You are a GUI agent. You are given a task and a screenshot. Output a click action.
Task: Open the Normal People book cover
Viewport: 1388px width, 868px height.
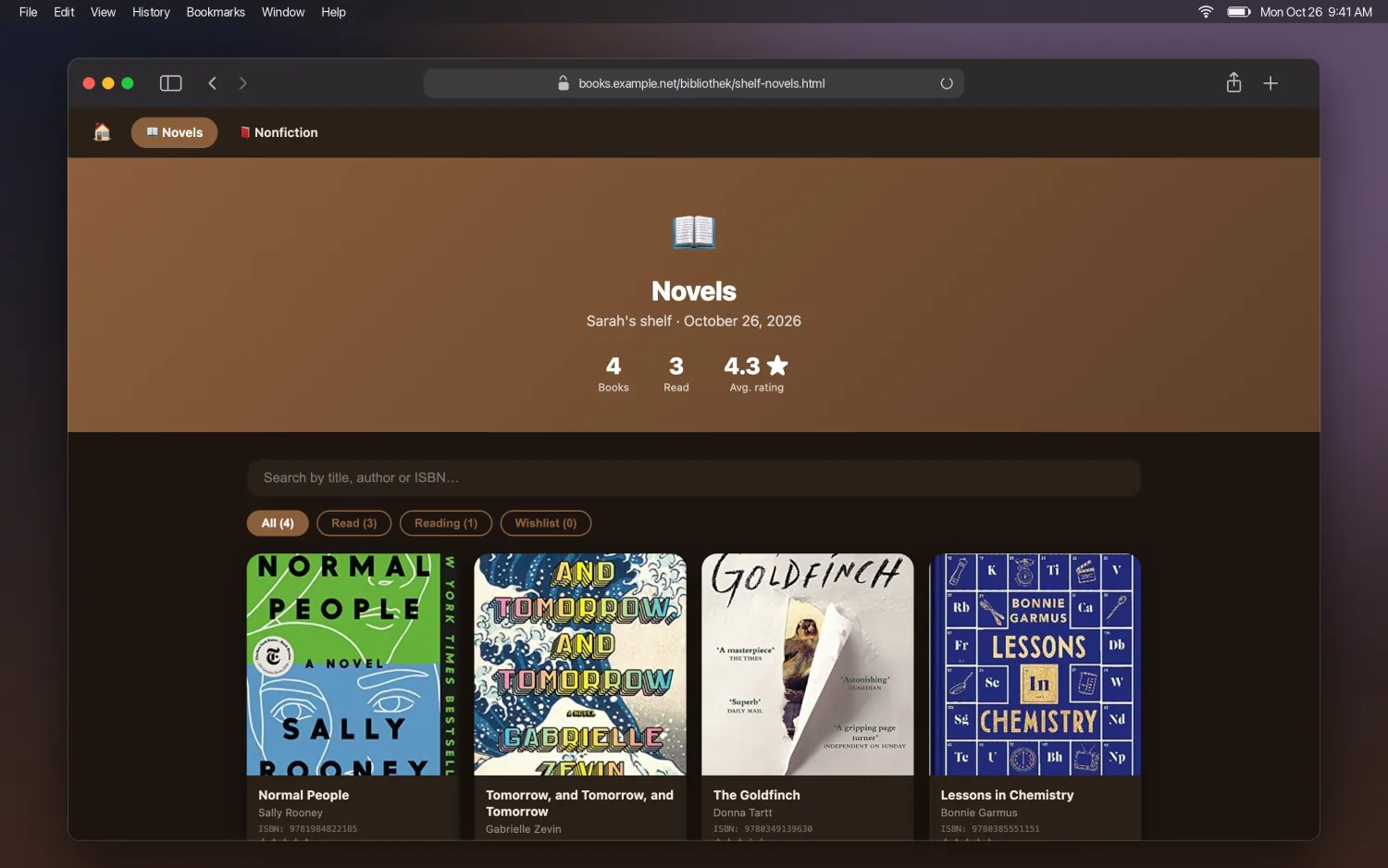(x=353, y=664)
